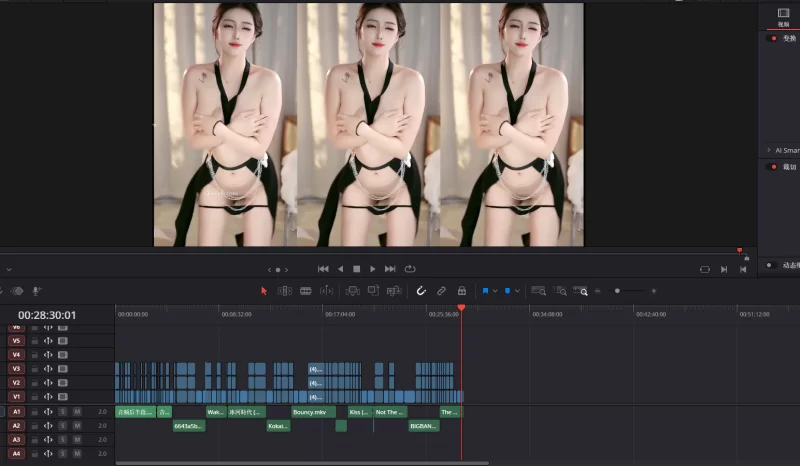Select the Bouncy.mkv audio clip
The image size is (800, 466).
(315, 412)
